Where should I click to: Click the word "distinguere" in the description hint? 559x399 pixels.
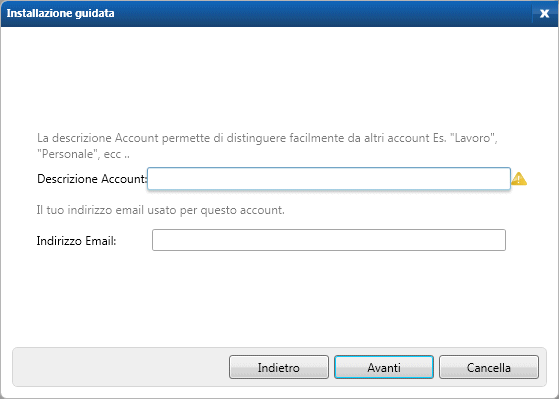tap(256, 138)
